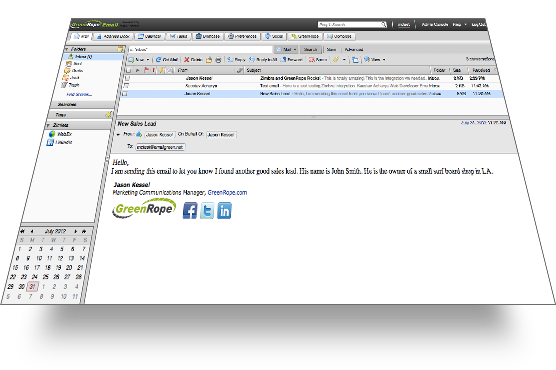Click the flag column header icon
Image resolution: width=556 pixels, height=370 pixels.
point(146,70)
